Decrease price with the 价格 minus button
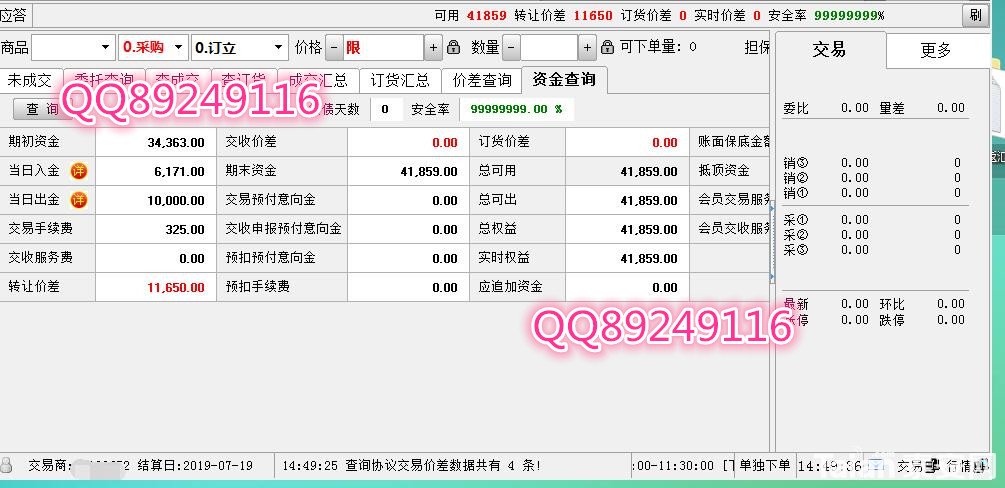Screen dimensions: 1005x488 (x=334, y=47)
